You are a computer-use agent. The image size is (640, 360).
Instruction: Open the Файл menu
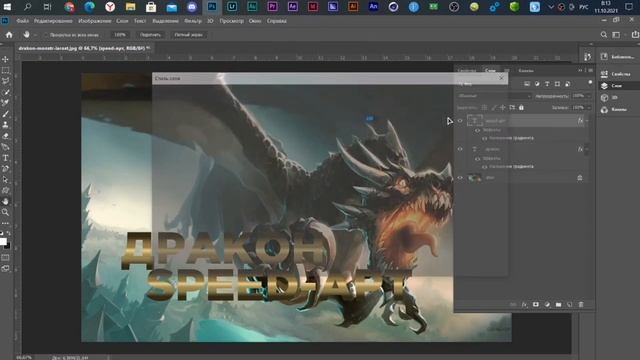(22, 21)
